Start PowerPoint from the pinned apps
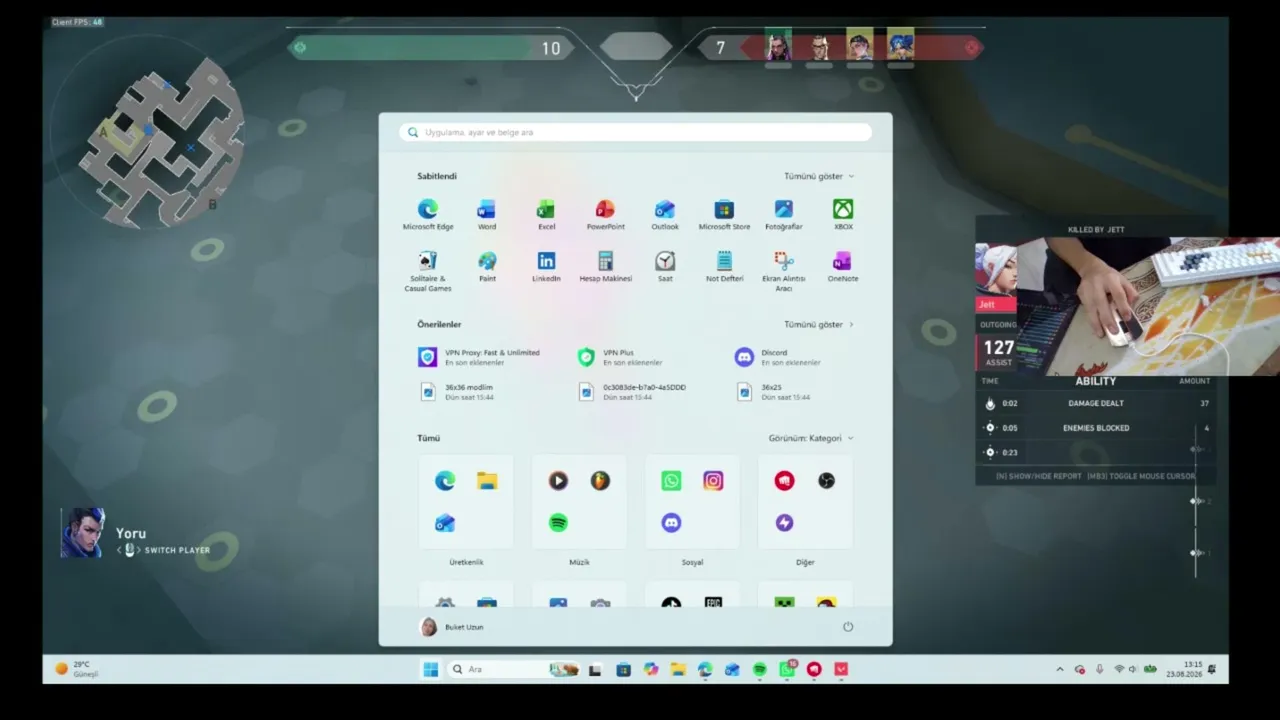Screen dimensions: 1280x720 pyautogui.click(x=605, y=214)
